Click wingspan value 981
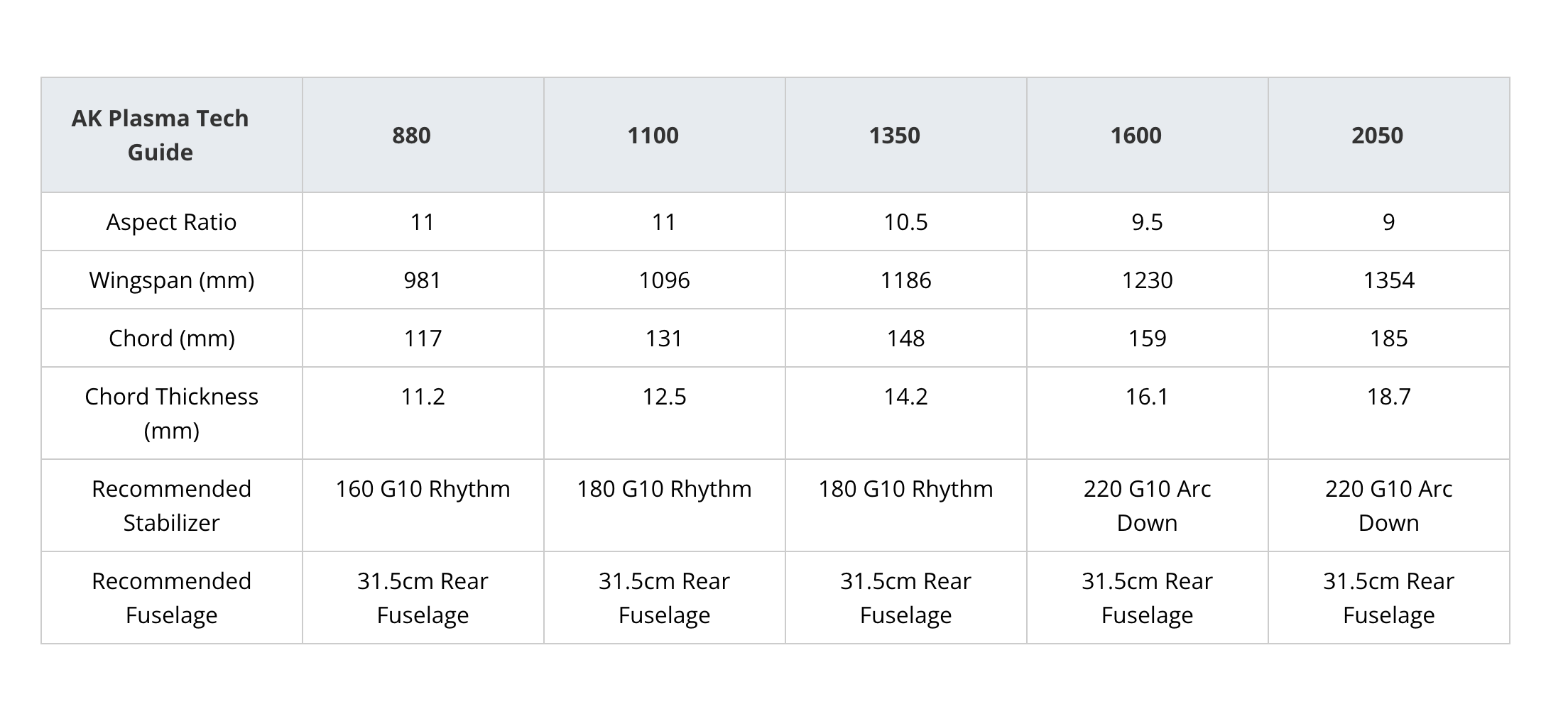The width and height of the screenshot is (1568, 704). tap(423, 280)
